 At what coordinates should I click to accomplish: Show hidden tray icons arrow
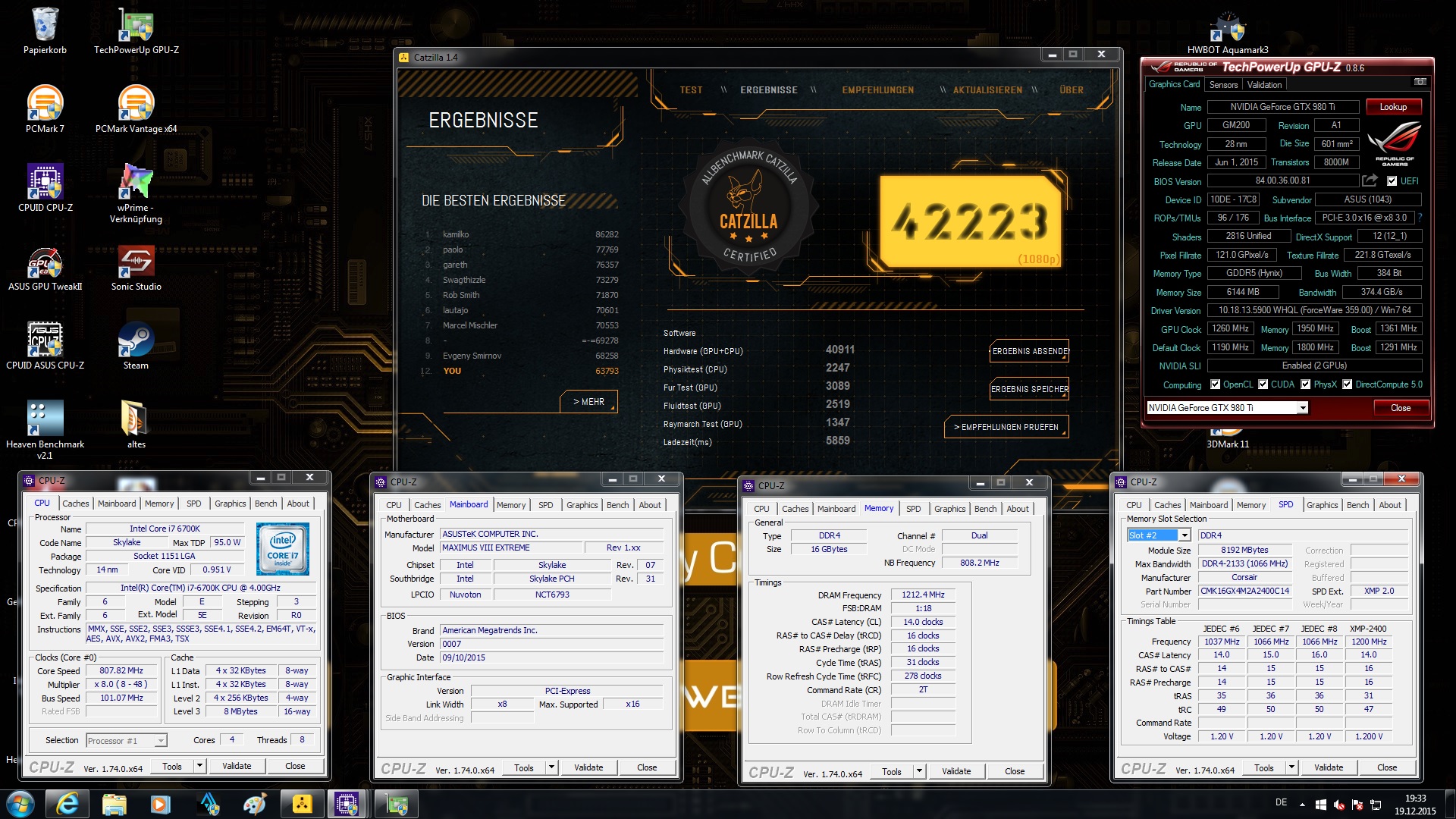[1302, 805]
